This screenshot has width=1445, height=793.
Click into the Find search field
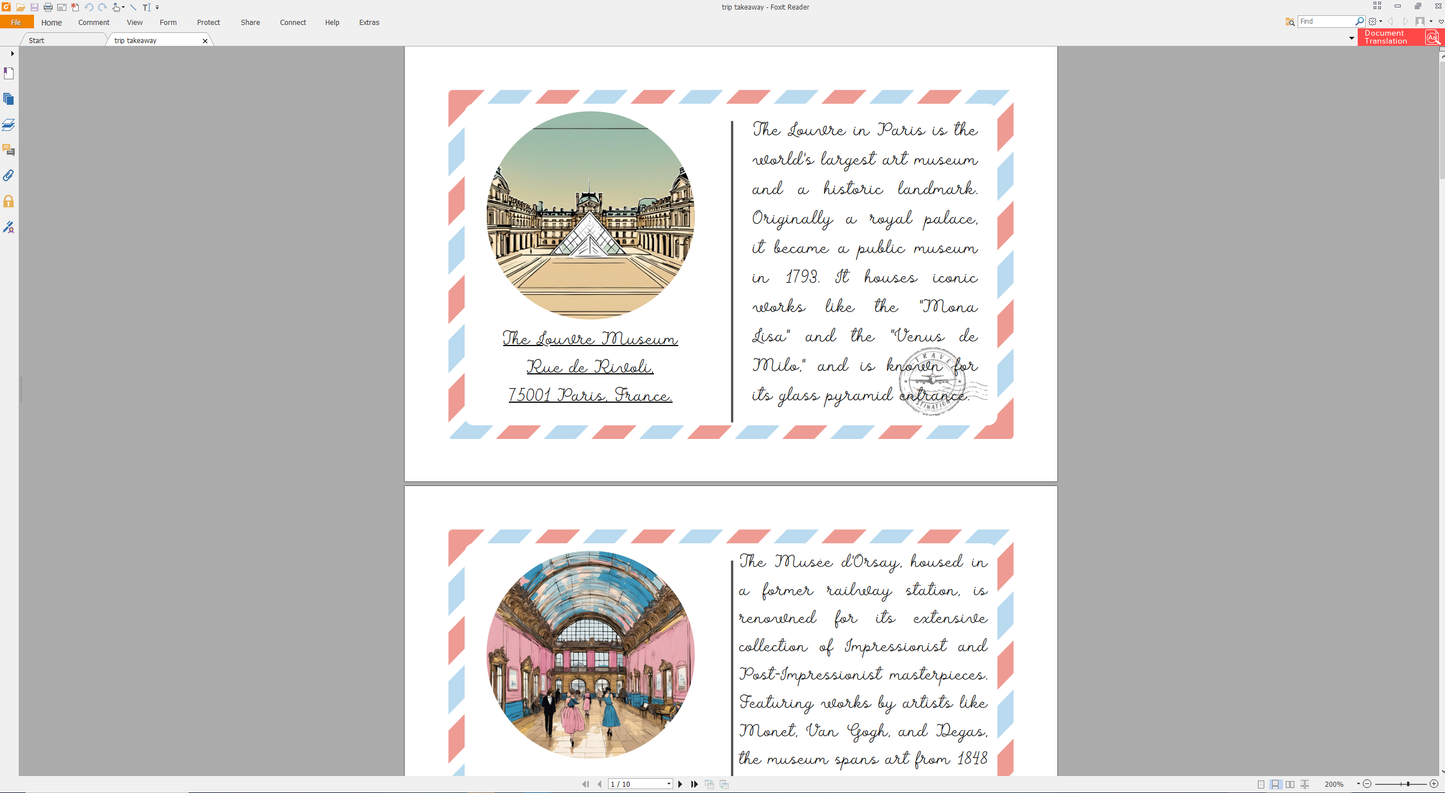pos(1326,21)
